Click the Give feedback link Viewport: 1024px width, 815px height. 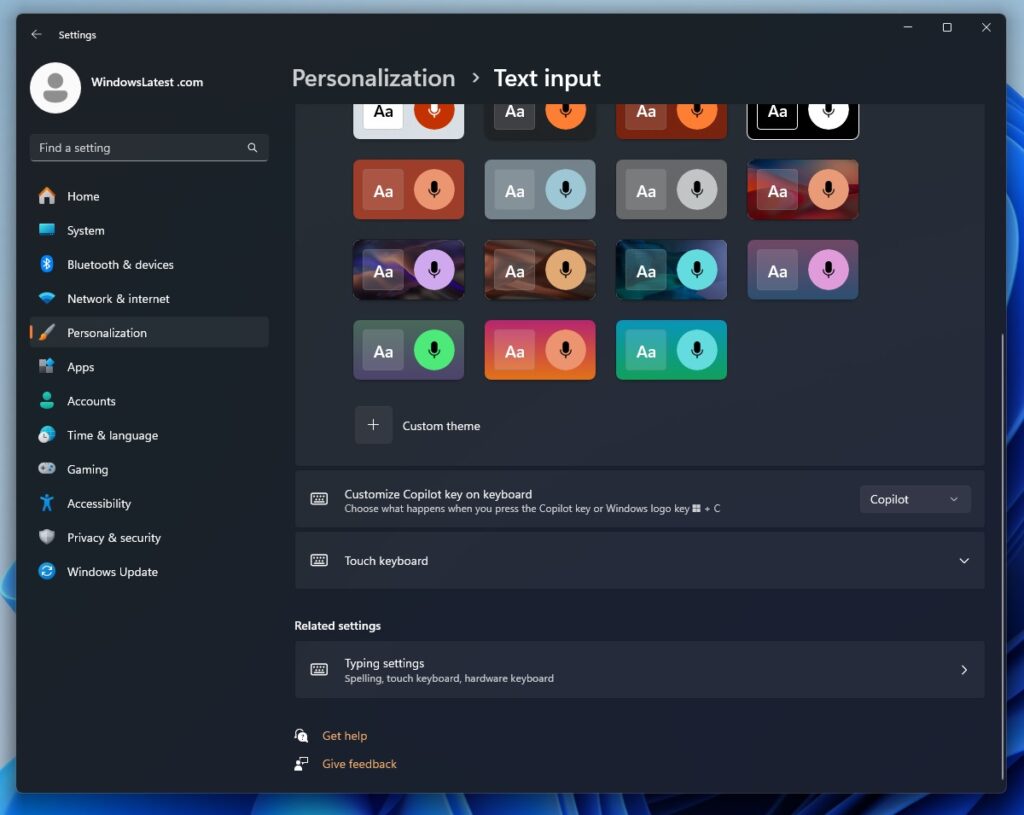(359, 764)
